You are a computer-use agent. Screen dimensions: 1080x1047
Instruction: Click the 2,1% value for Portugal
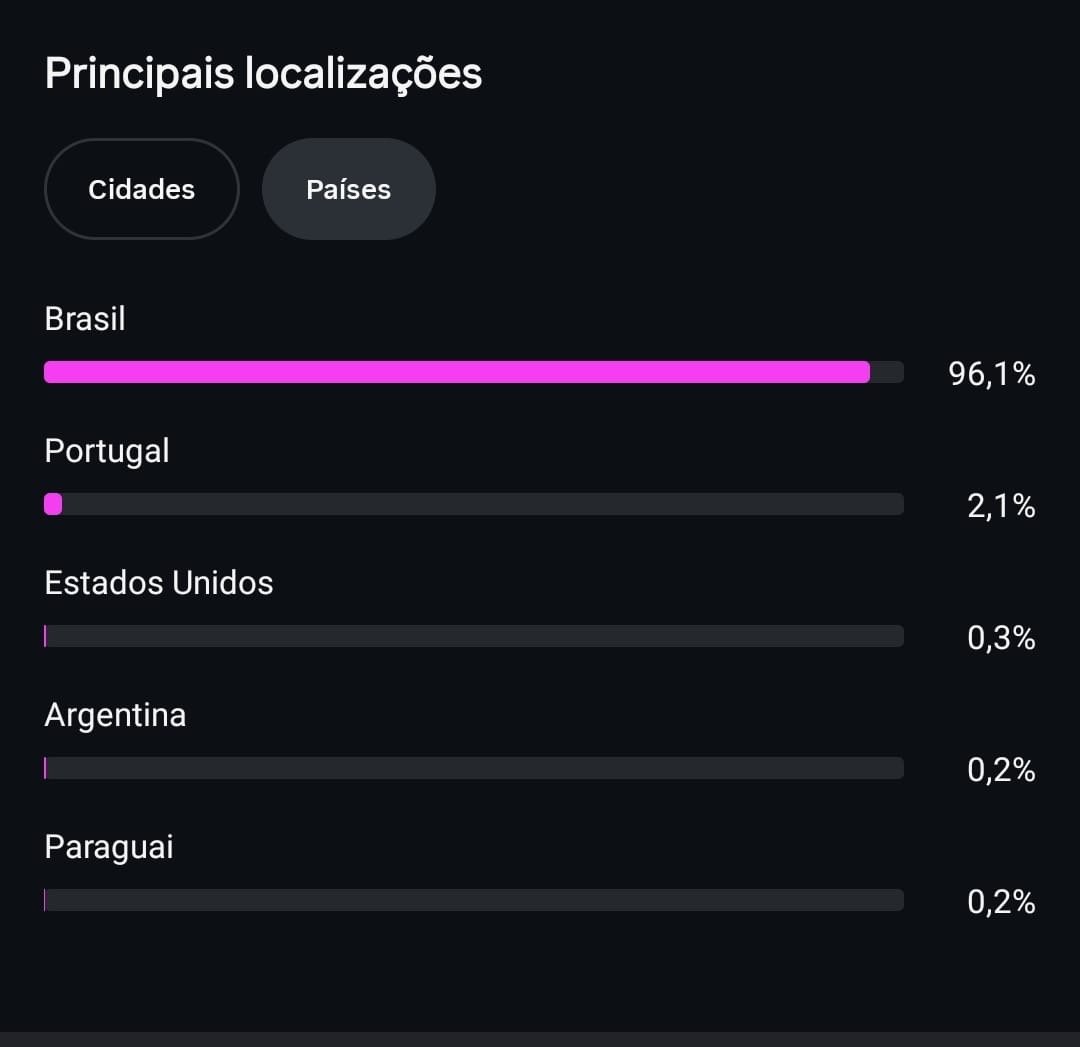pos(1001,506)
